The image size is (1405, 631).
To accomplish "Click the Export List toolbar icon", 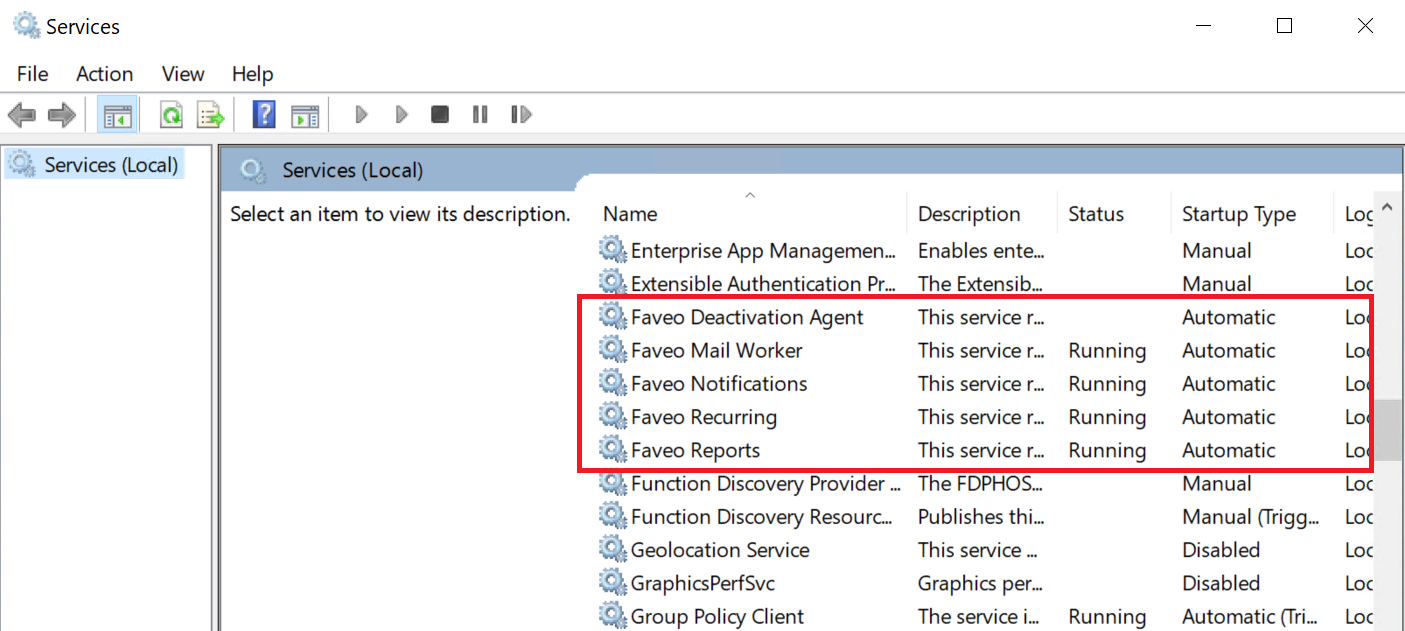I will click(x=210, y=115).
